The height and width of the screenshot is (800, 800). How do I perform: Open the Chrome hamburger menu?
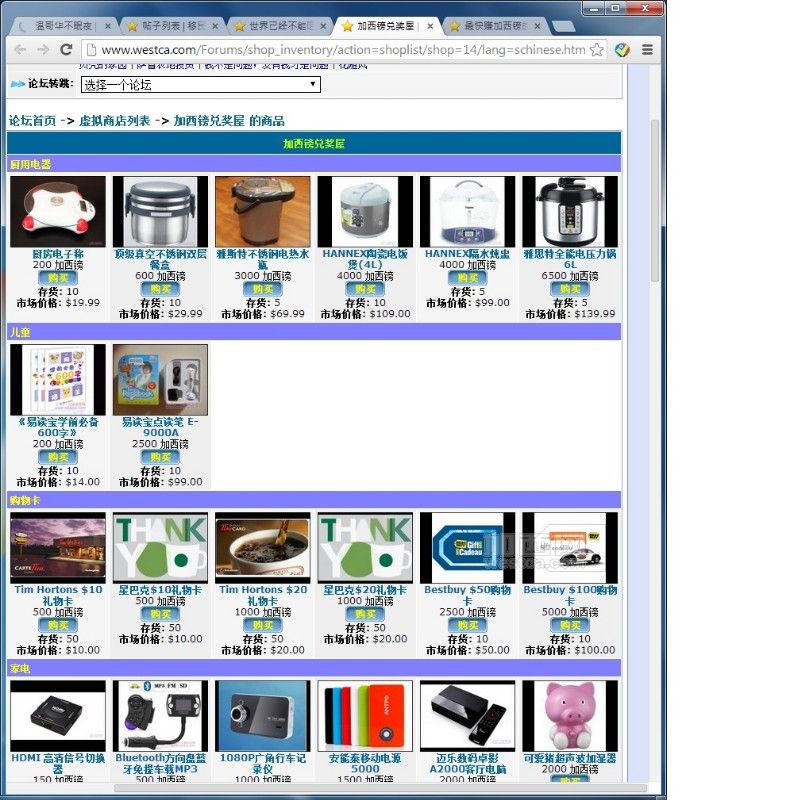click(x=647, y=49)
